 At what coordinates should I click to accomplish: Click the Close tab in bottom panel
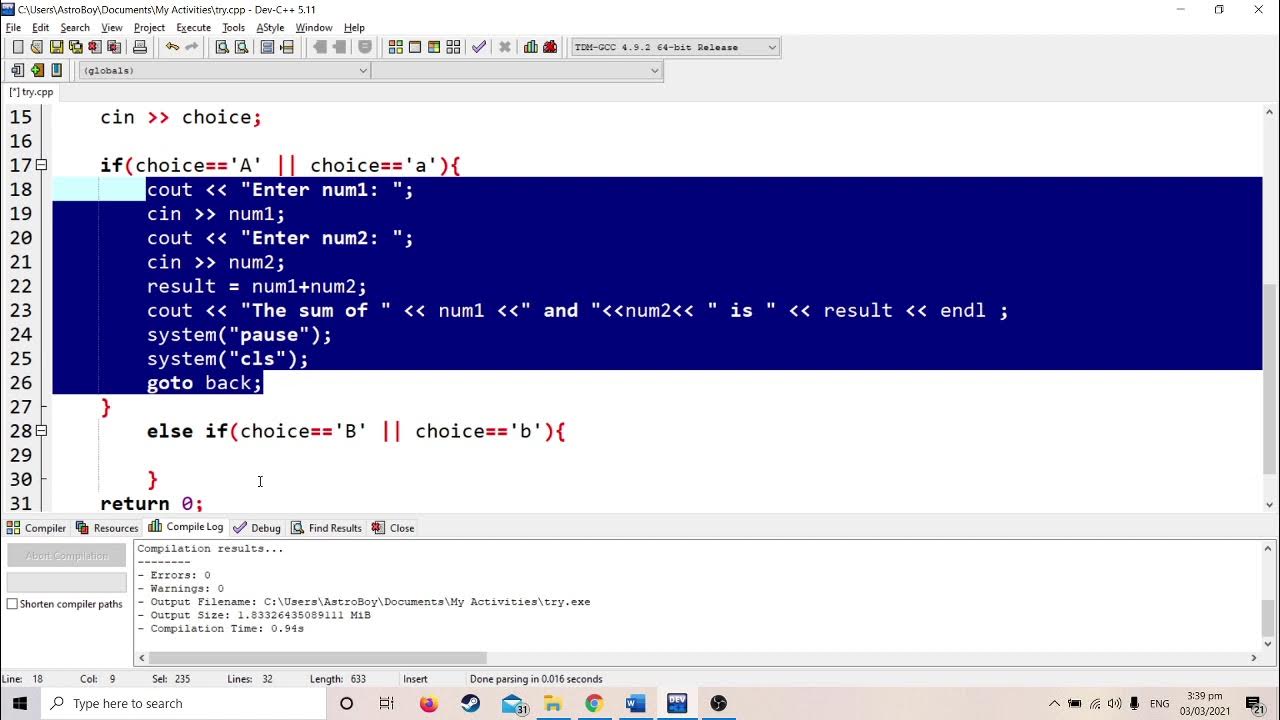[x=393, y=528]
